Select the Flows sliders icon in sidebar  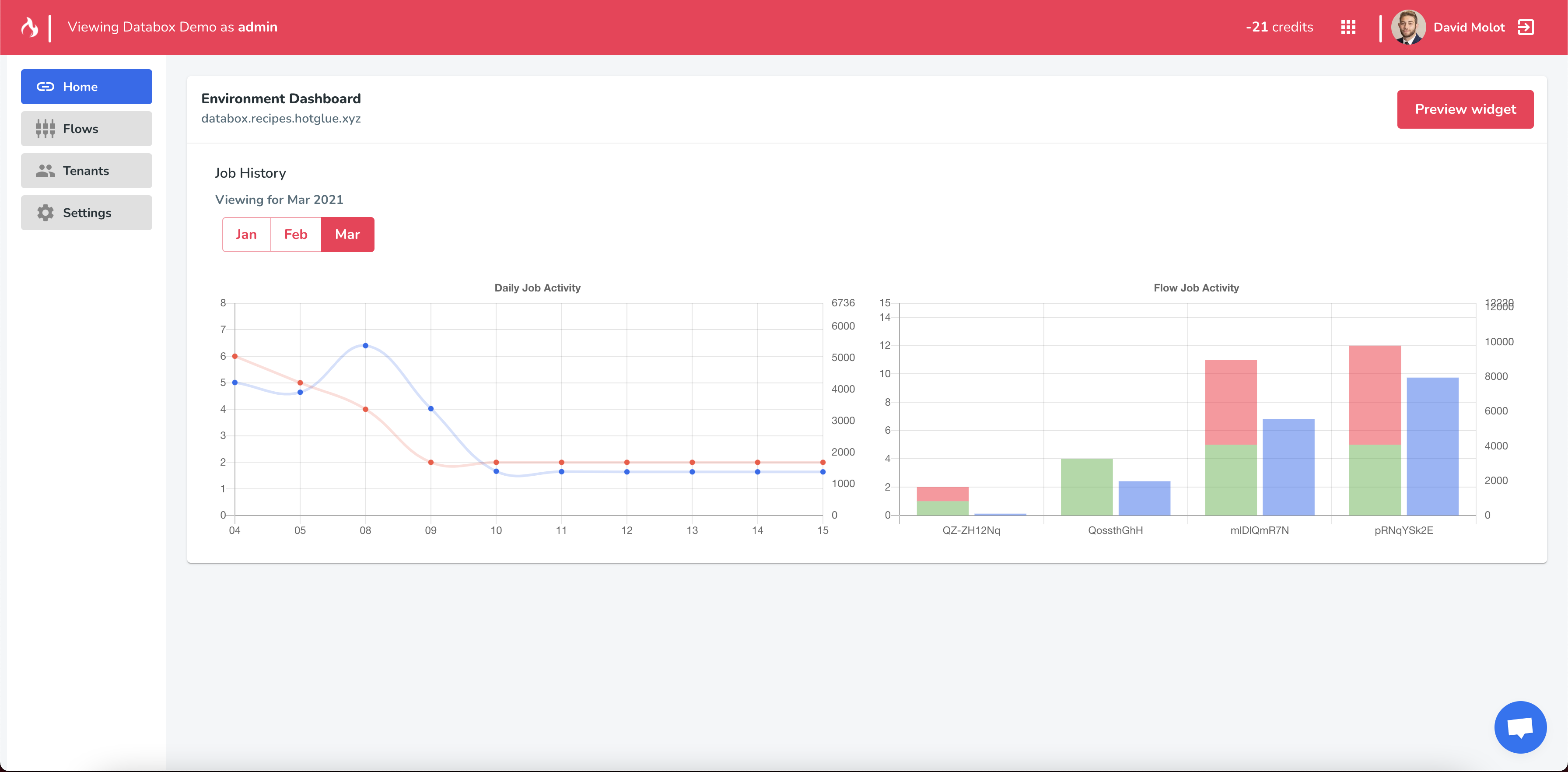(x=45, y=129)
